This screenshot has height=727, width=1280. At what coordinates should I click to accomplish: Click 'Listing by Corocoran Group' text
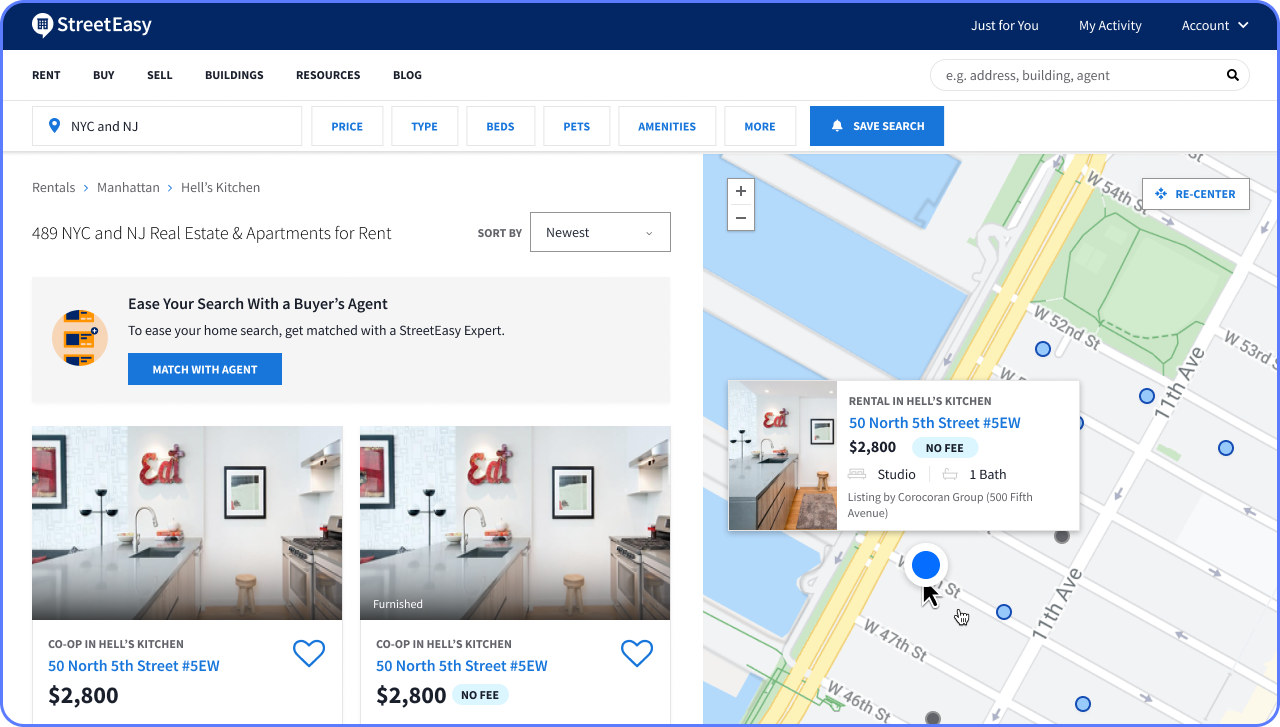[x=940, y=505]
